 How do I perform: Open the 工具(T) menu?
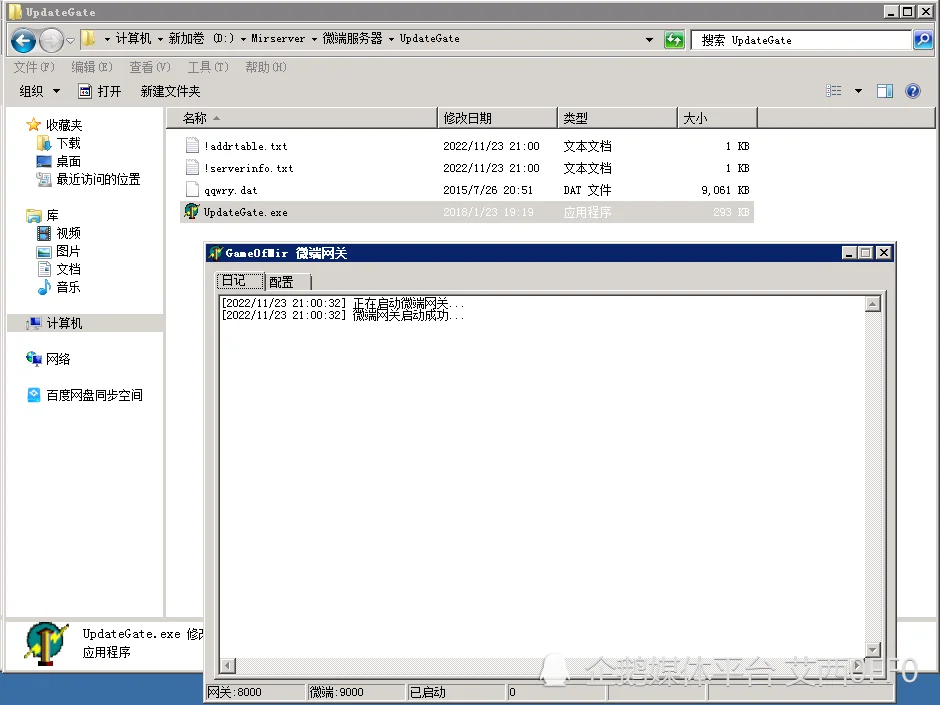pos(208,67)
